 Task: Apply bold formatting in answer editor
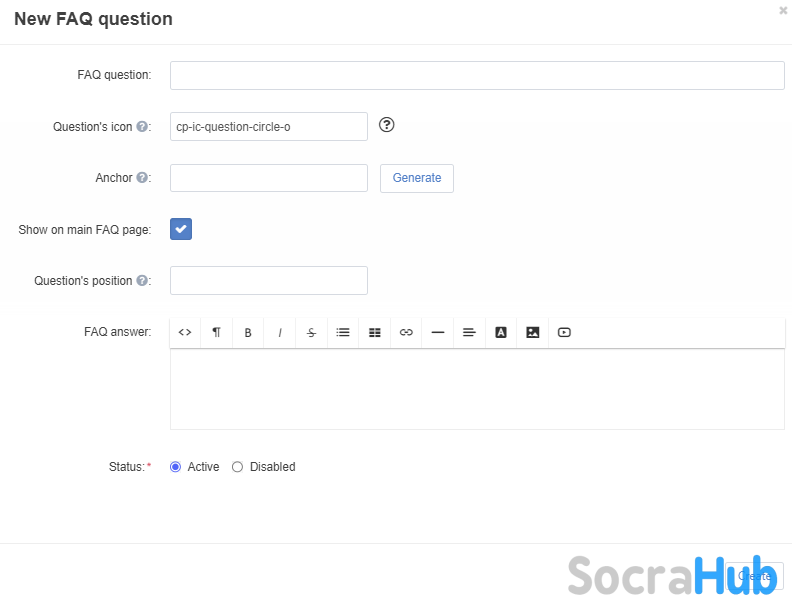coord(248,333)
